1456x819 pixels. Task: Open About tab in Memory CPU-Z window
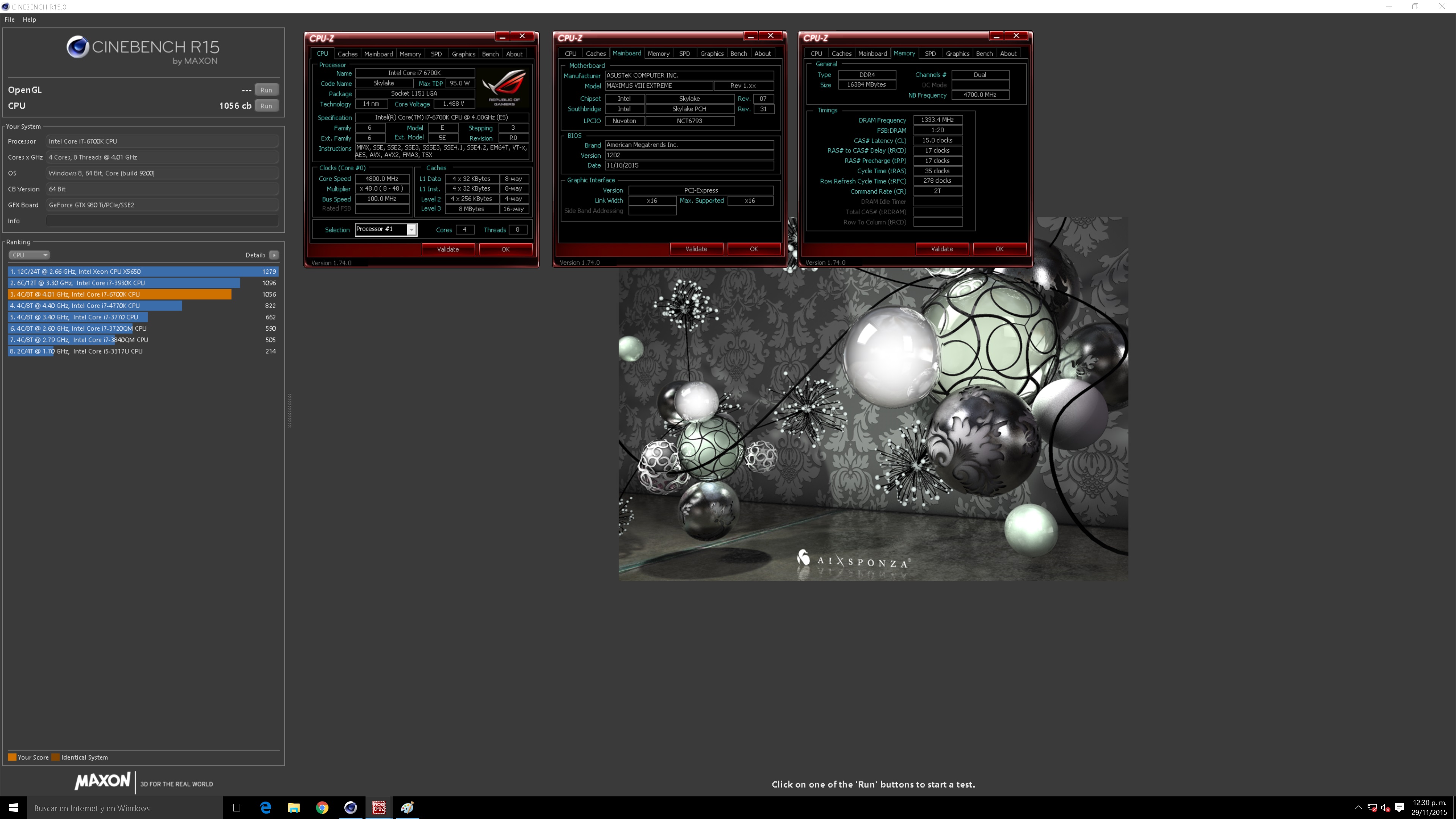pos(1008,54)
